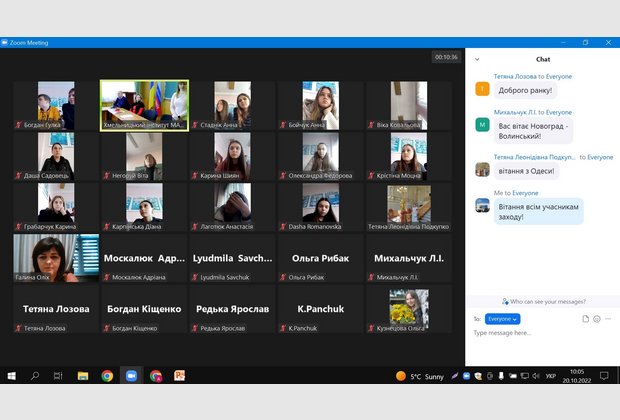Screen dimensions: 620x420
Task: Select the highlighted Хмельницький інститут video tile
Action: (144, 105)
